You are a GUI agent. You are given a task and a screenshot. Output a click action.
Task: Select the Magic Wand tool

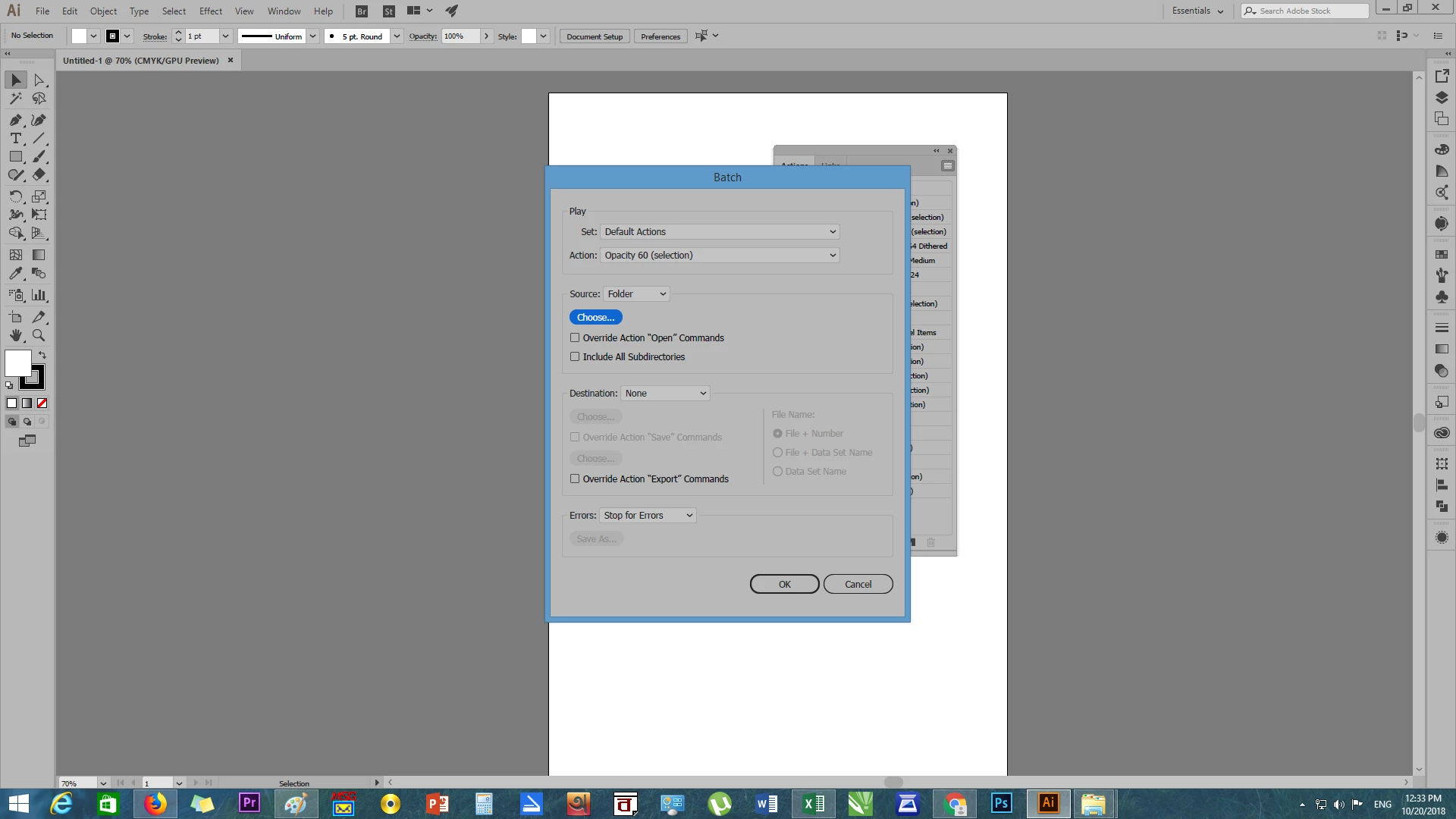[x=15, y=99]
